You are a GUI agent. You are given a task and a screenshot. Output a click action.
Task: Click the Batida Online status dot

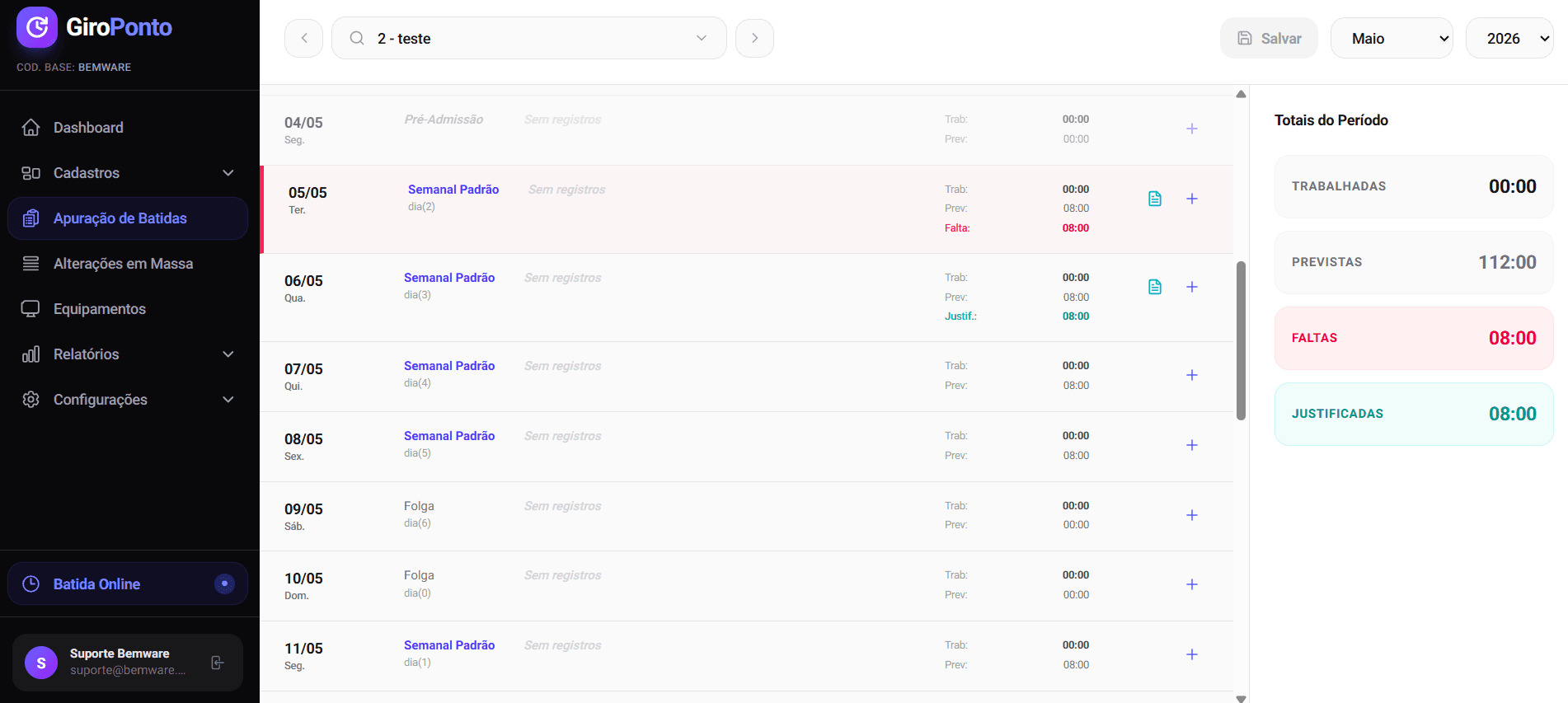(224, 584)
